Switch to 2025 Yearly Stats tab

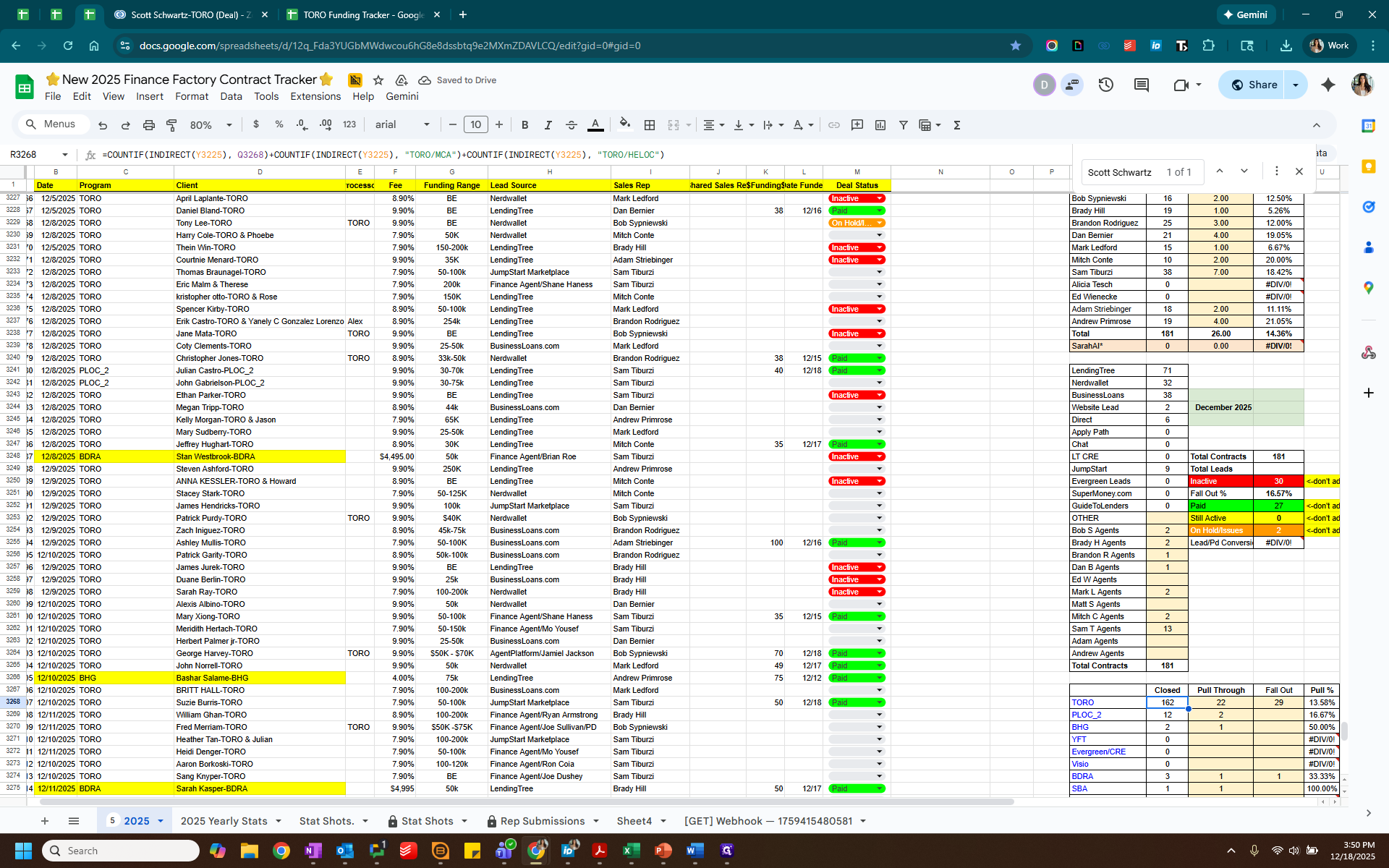coord(224,821)
